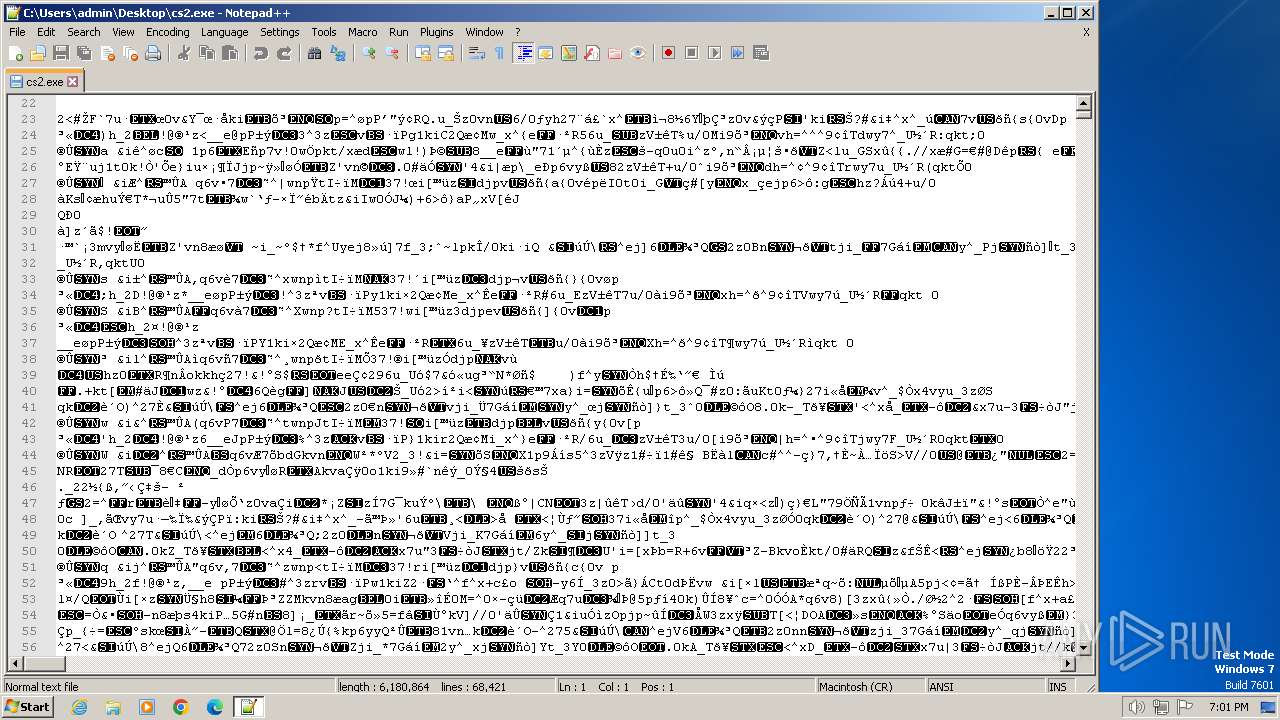Viewport: 1280px width, 720px height.
Task: Open the Window menu
Action: click(485, 32)
